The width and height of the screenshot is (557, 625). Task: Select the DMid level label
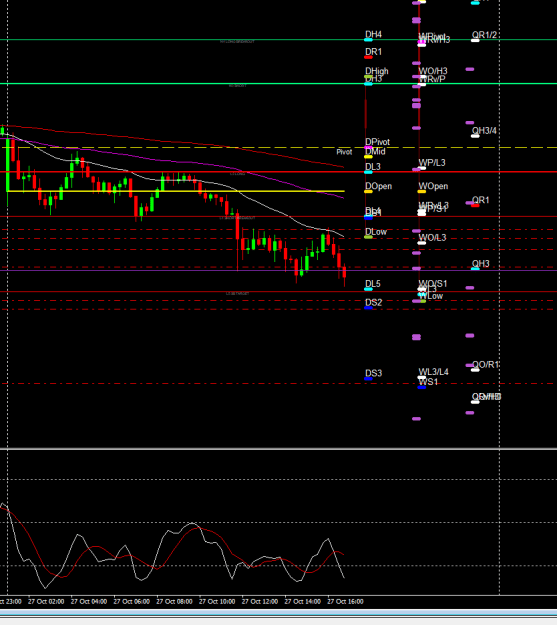click(375, 151)
